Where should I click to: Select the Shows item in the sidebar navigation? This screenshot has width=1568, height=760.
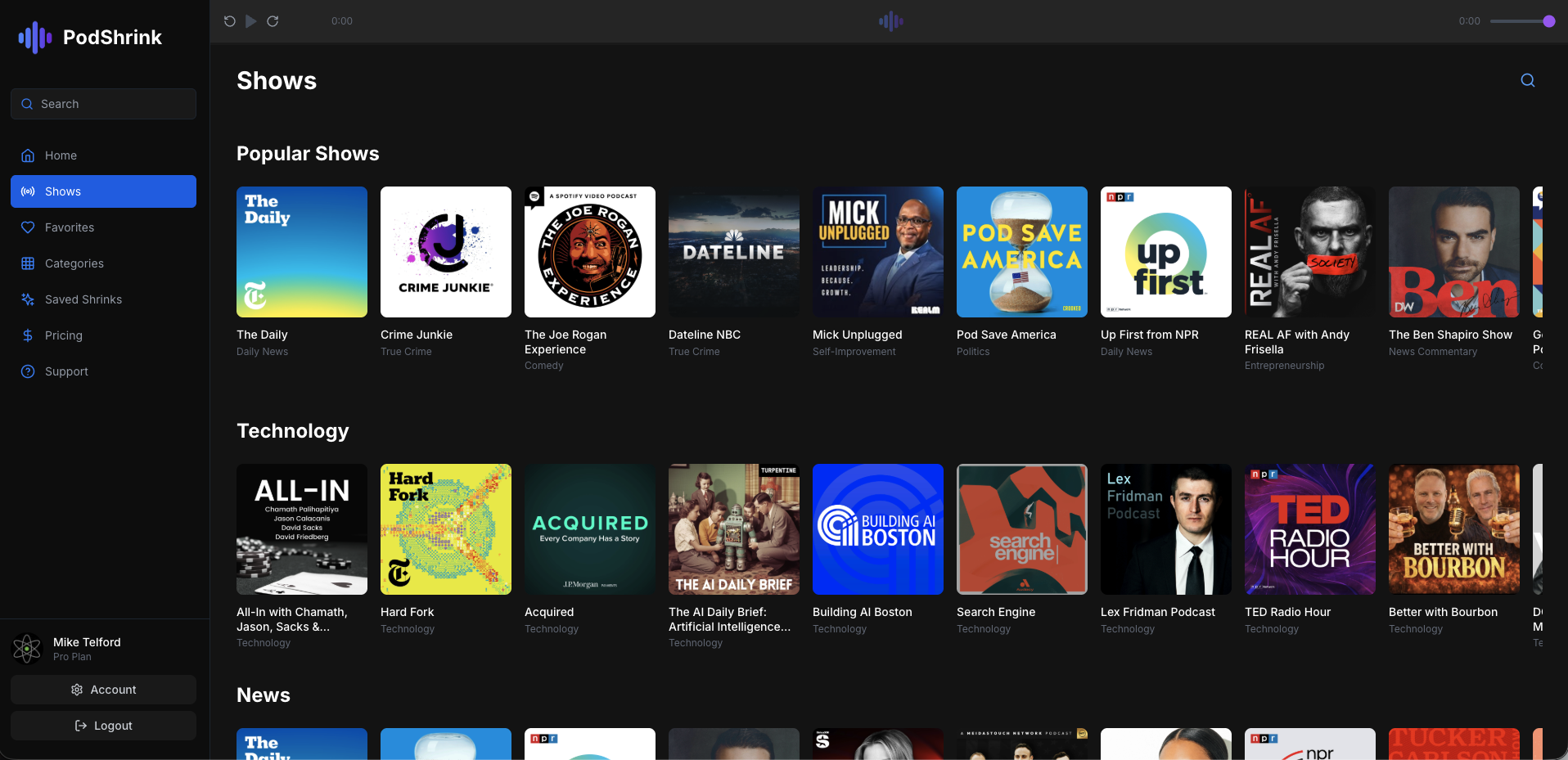[x=103, y=191]
